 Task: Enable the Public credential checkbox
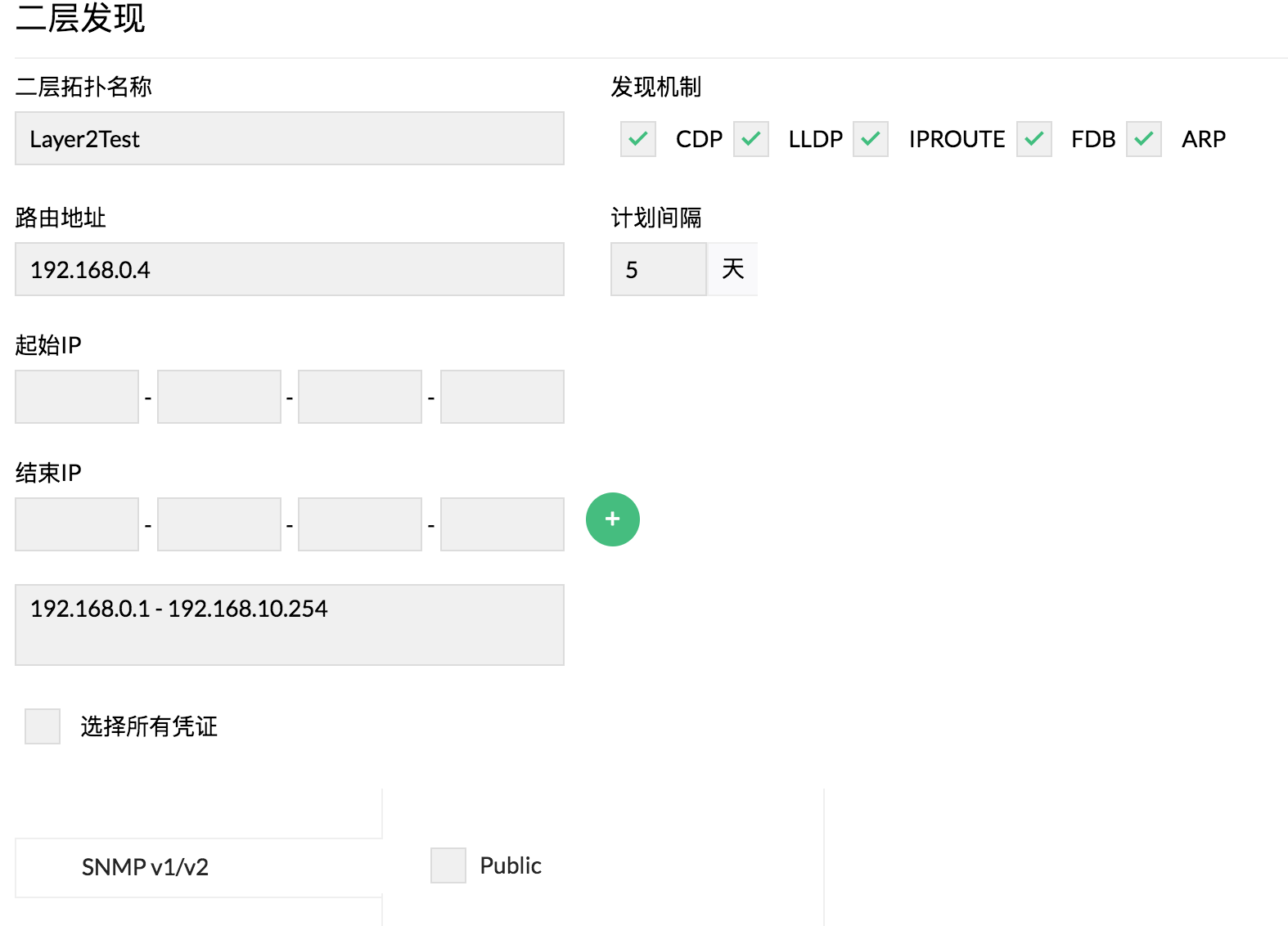[448, 865]
